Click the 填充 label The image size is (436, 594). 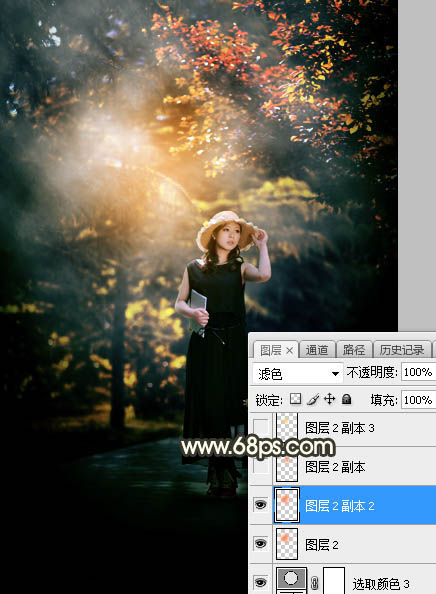tap(383, 400)
